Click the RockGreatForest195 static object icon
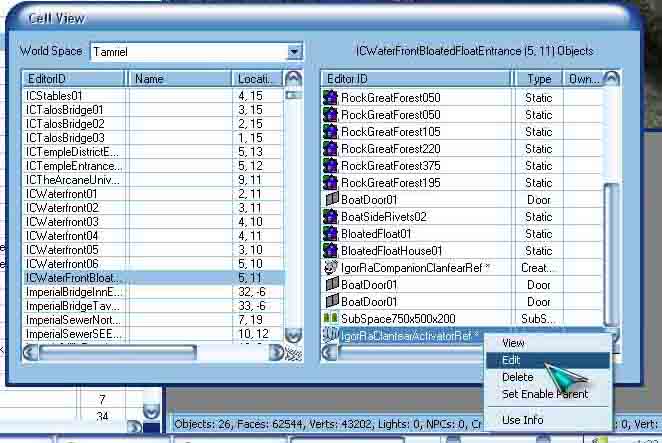 point(330,182)
